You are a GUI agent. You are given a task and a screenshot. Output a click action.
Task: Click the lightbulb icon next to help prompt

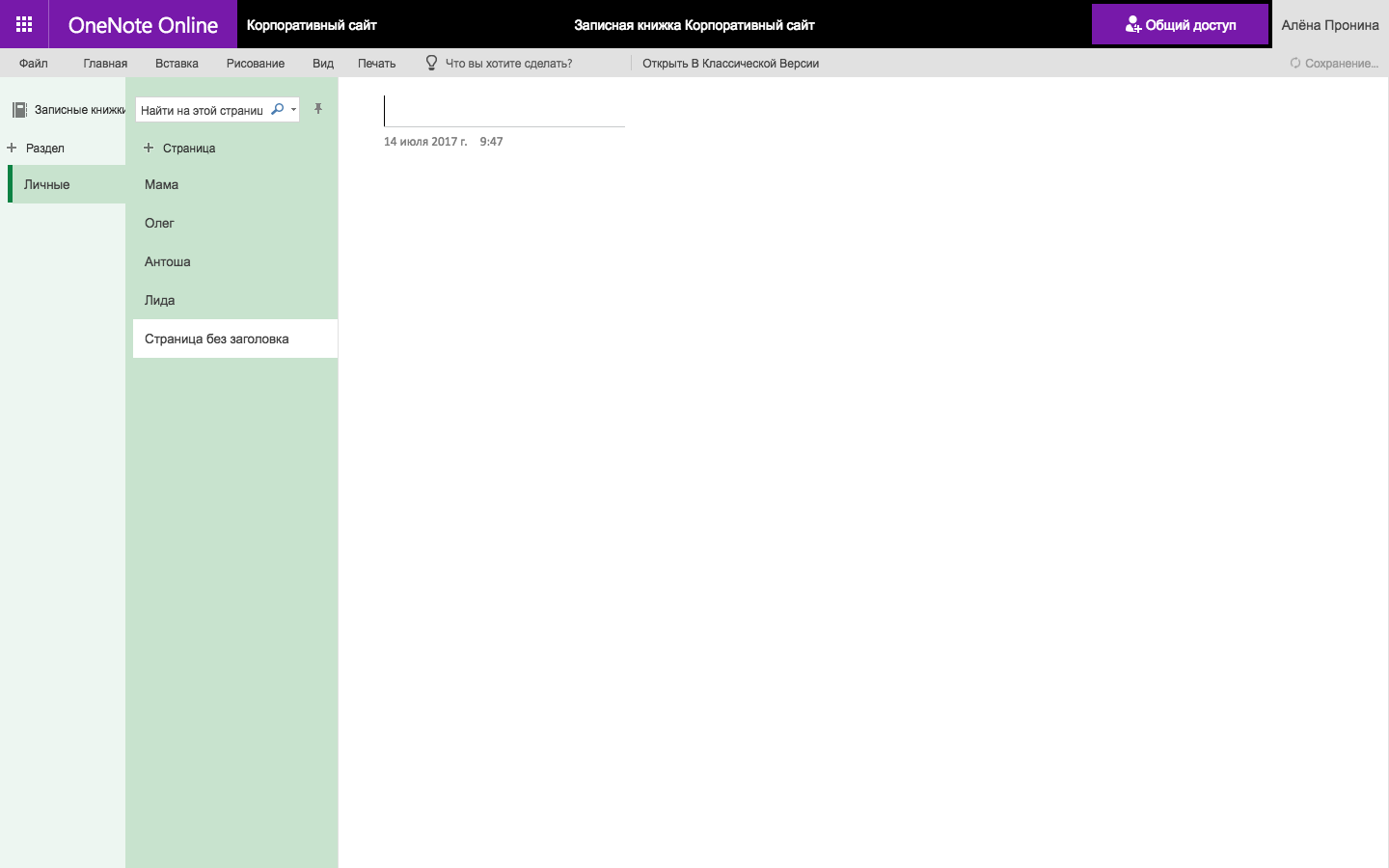pos(430,63)
